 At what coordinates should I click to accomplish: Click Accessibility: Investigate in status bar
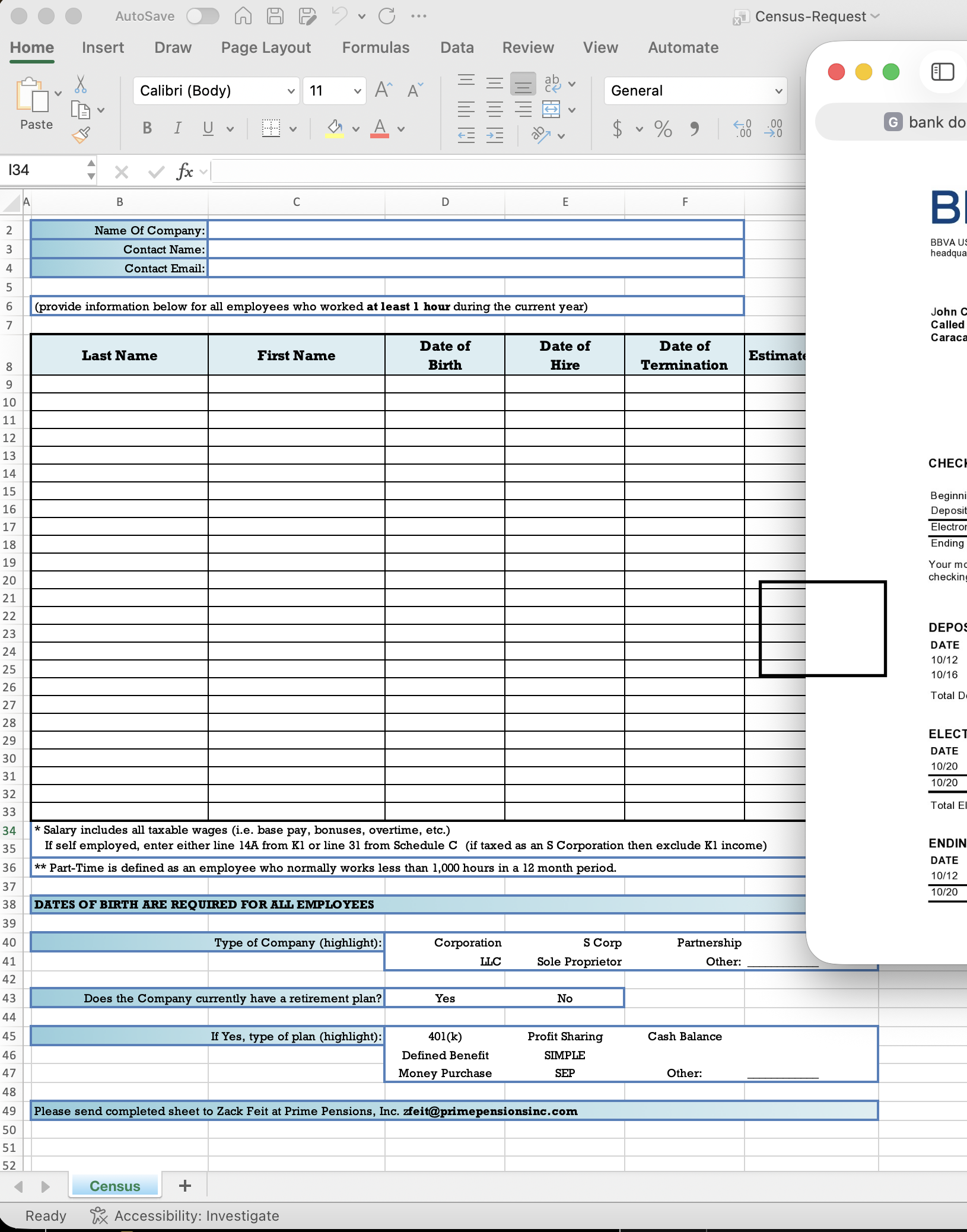185,1216
